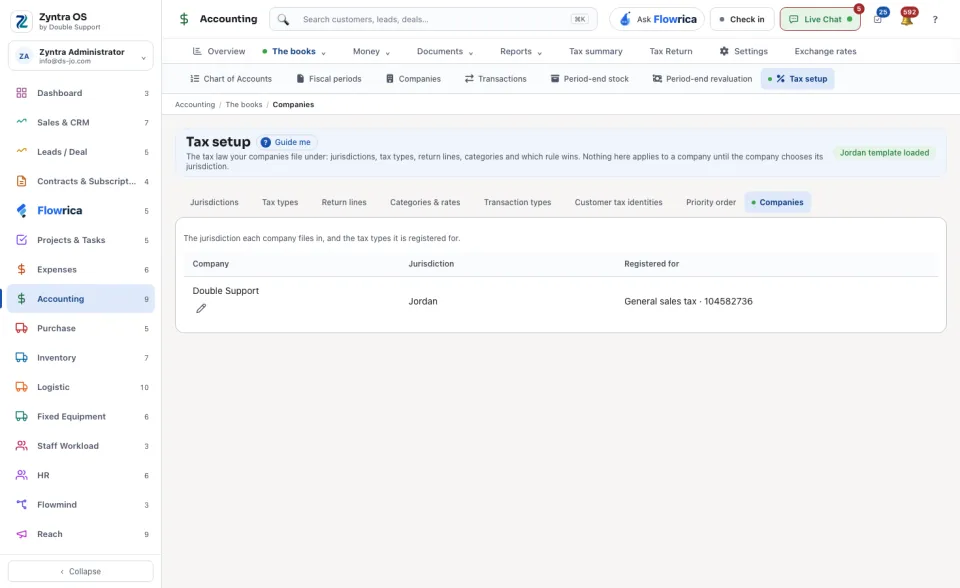Switch to Tax types tab
The height and width of the screenshot is (588, 960).
(x=280, y=203)
